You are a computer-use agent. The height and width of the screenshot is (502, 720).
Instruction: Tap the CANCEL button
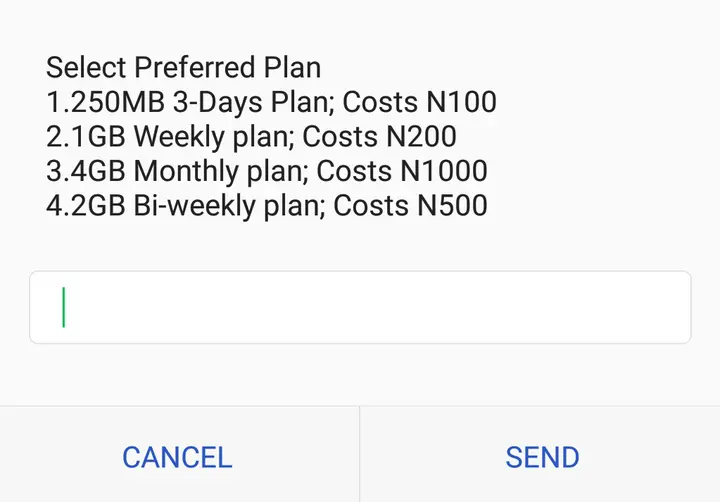(177, 457)
